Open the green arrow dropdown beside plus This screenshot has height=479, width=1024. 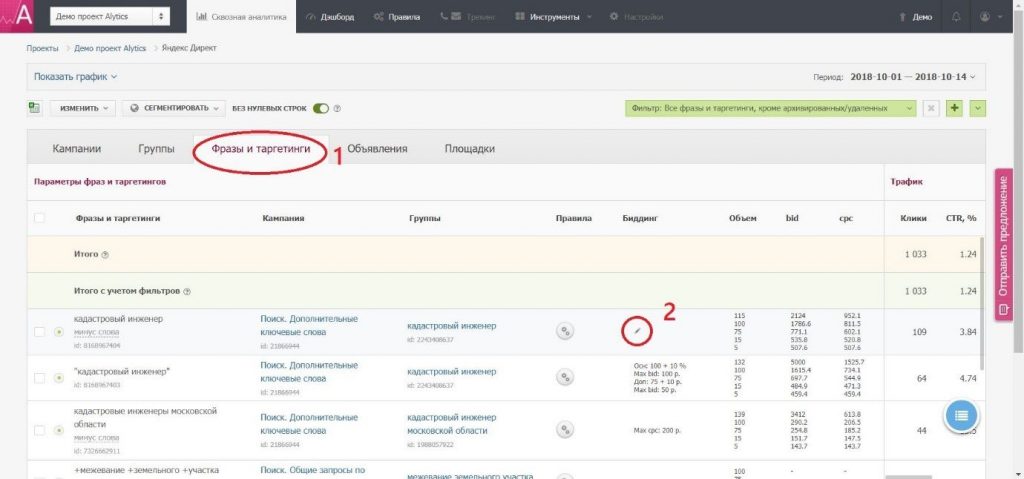978,108
